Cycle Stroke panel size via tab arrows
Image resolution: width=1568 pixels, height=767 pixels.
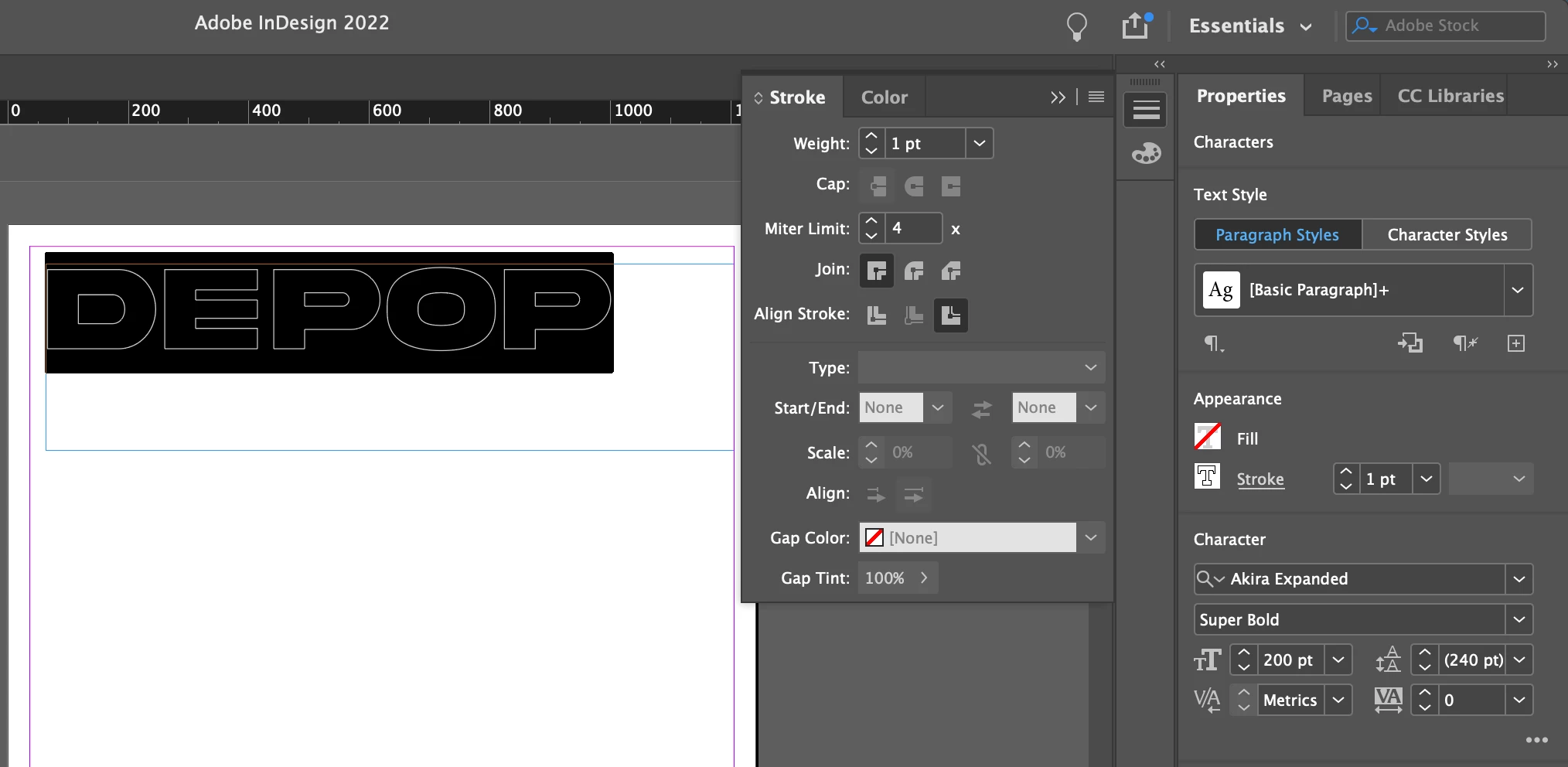coord(758,97)
